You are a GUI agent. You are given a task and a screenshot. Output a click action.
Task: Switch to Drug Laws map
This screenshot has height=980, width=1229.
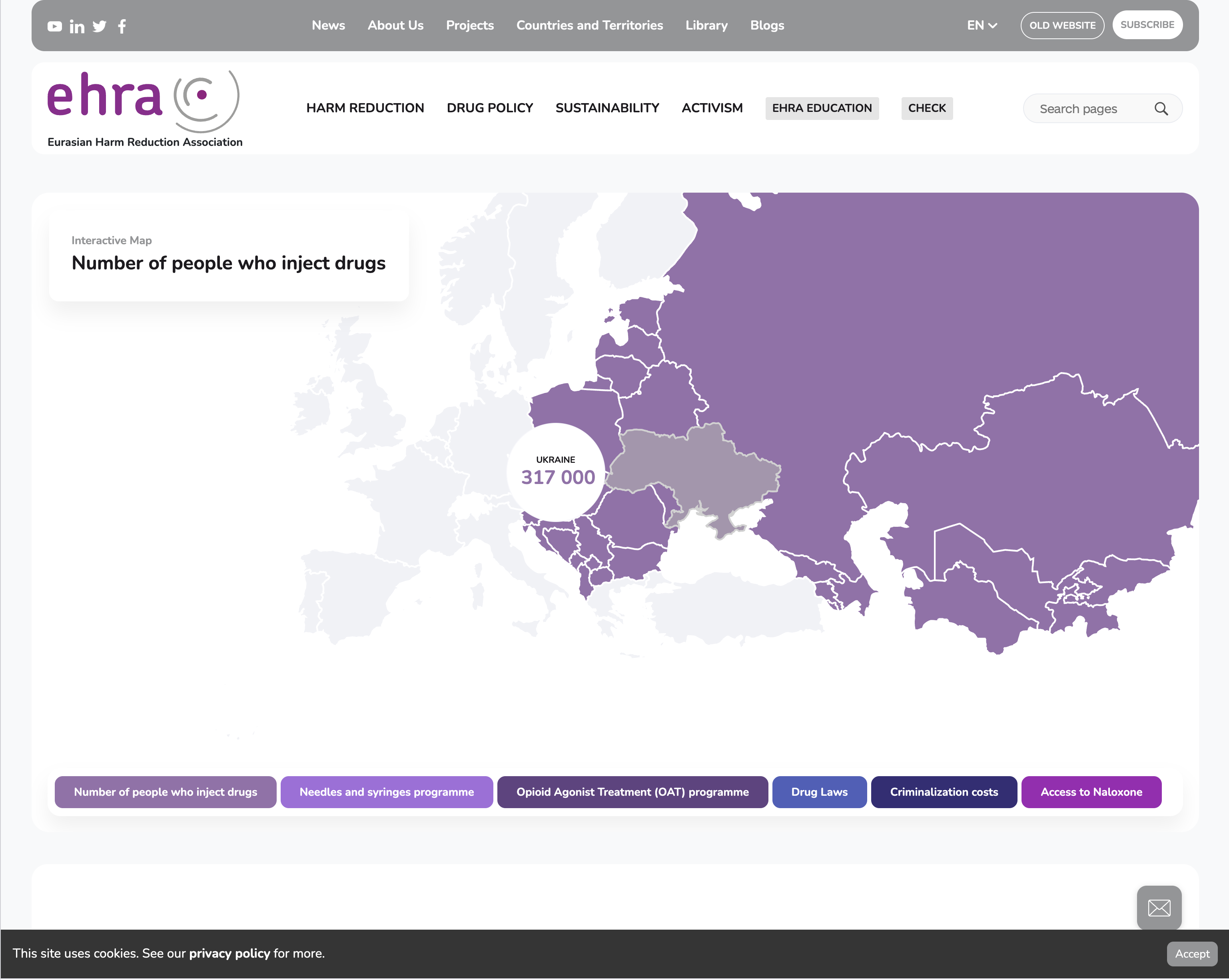tap(818, 791)
